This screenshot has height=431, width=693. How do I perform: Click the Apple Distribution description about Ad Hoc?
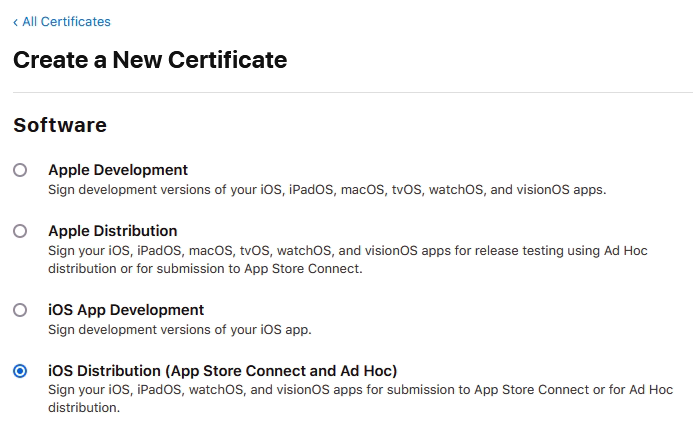point(348,250)
